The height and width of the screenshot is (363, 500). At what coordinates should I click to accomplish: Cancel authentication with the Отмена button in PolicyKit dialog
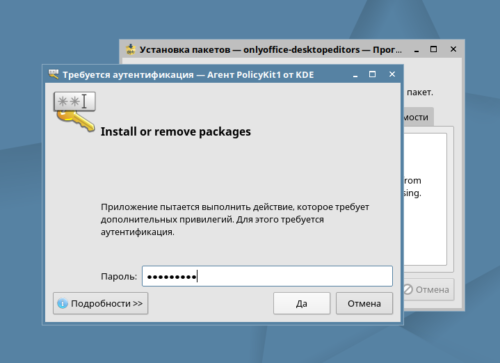click(364, 303)
